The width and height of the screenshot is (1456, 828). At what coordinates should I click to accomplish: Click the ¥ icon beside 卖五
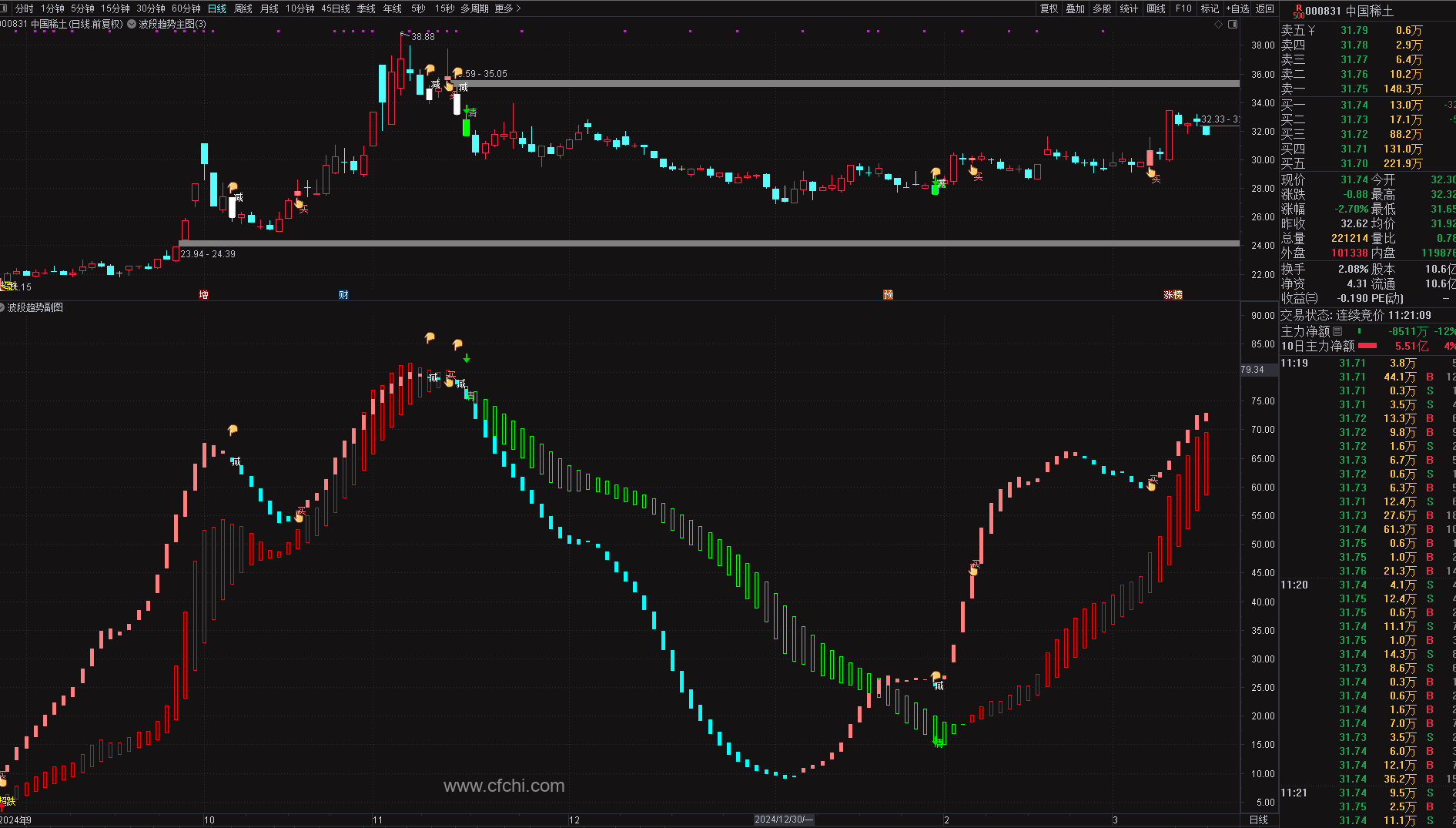click(1312, 31)
